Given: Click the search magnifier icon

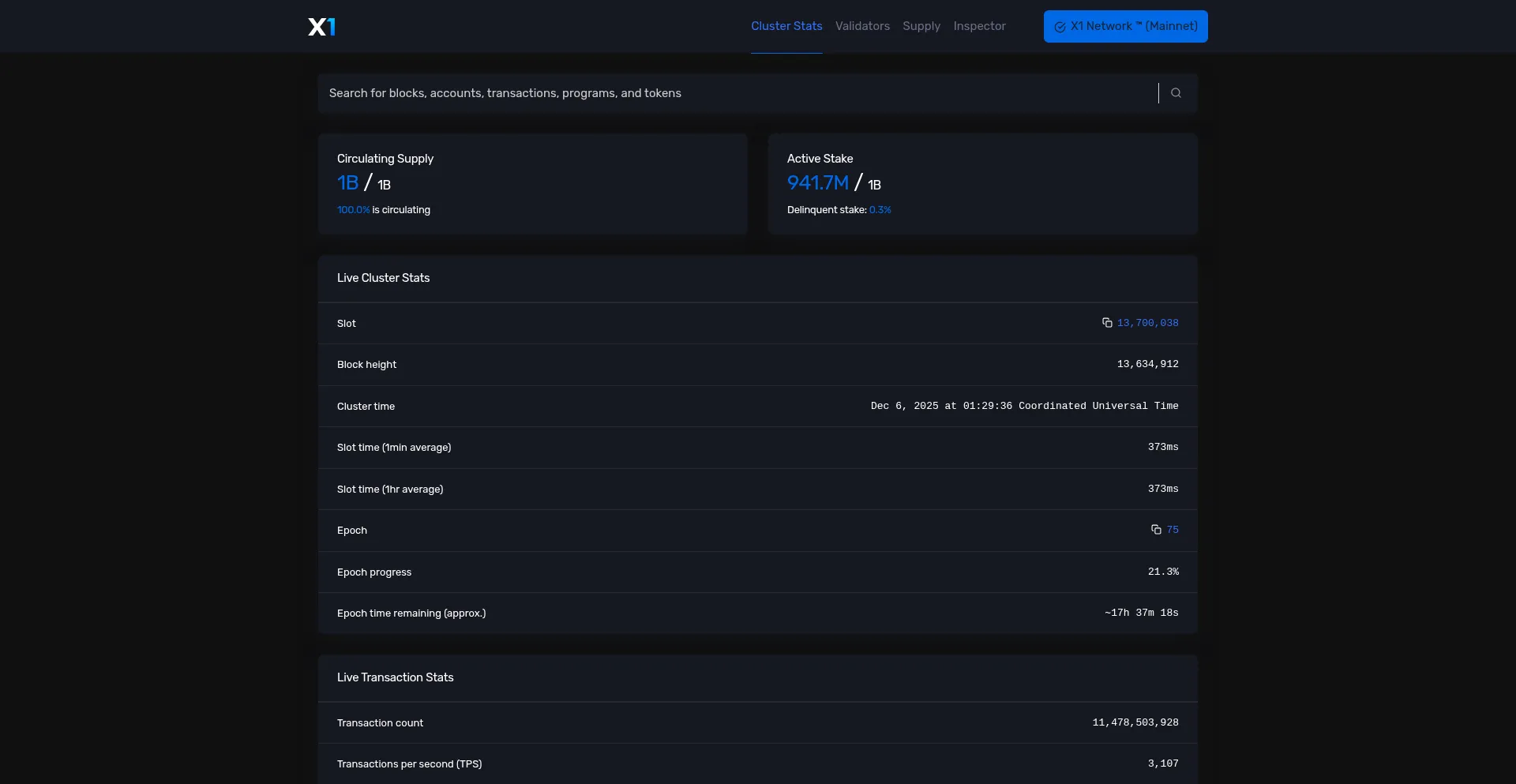Looking at the screenshot, I should (x=1176, y=93).
